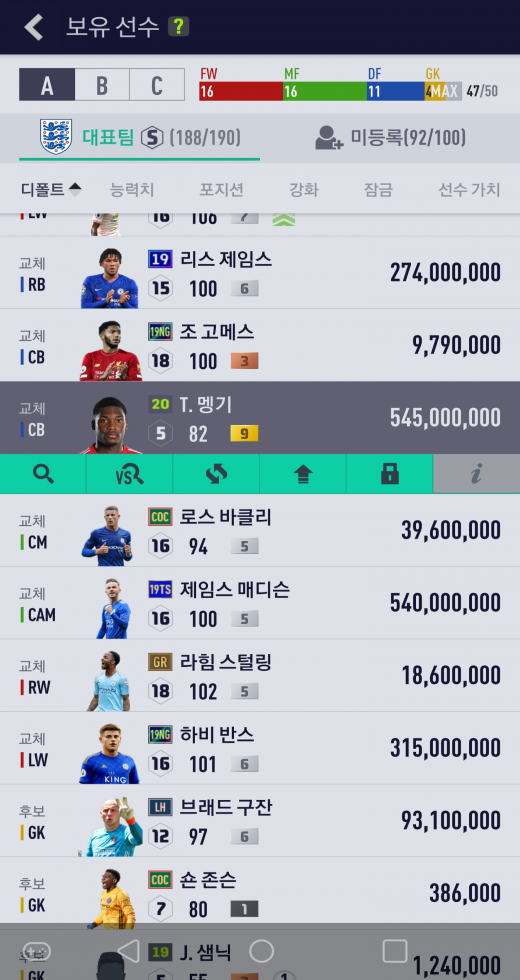Tap the upgrade arrow icon
The height and width of the screenshot is (980, 520).
point(302,474)
